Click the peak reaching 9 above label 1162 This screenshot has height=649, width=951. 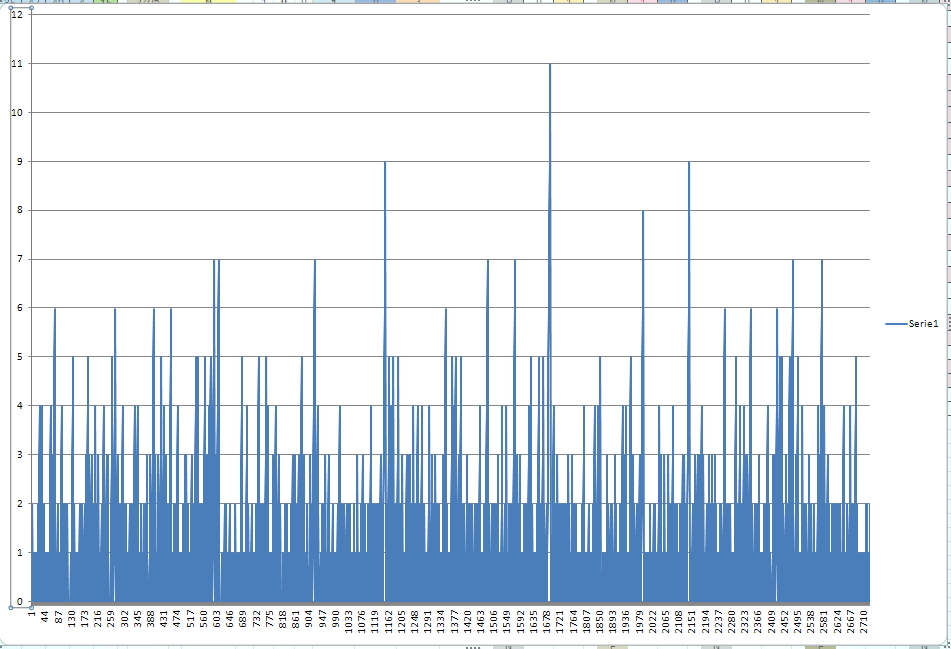coord(385,162)
